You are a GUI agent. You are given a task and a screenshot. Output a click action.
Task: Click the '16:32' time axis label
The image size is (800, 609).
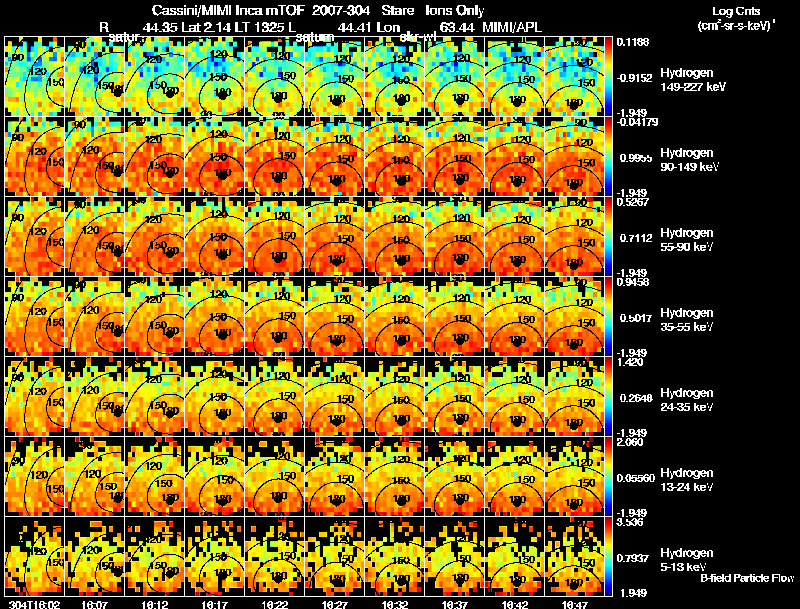pos(395,604)
